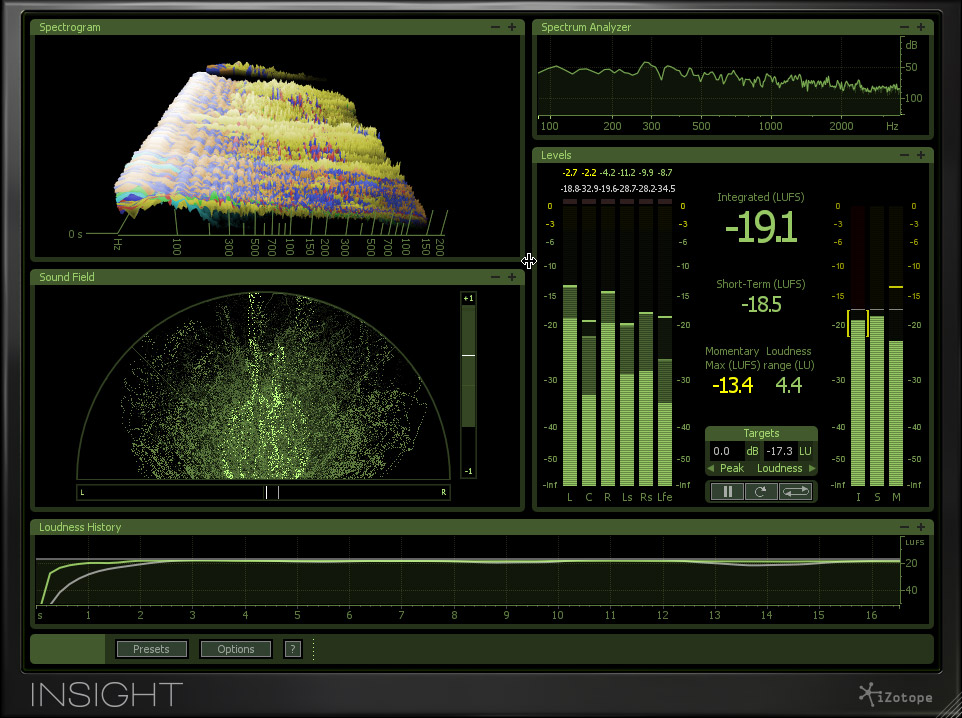Viewport: 962px width, 718px height.
Task: Minimize the Levels panel
Action: tap(905, 155)
